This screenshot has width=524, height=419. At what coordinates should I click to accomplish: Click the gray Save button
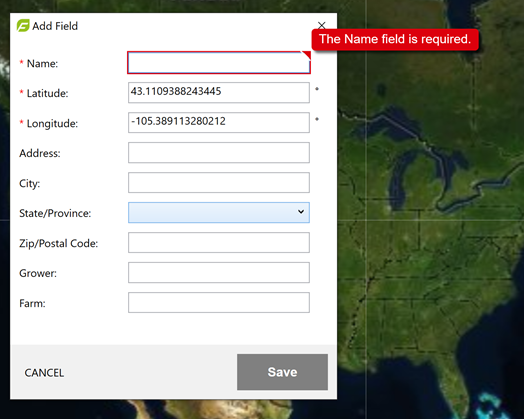click(282, 372)
